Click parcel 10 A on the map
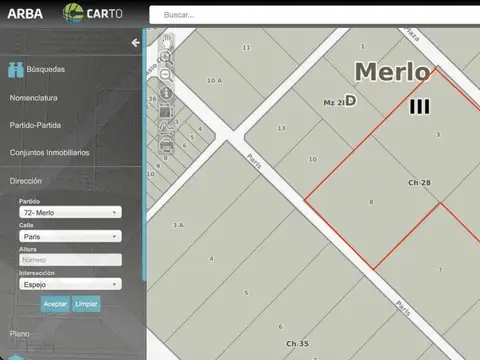The height and width of the screenshot is (360, 480). [x=214, y=80]
